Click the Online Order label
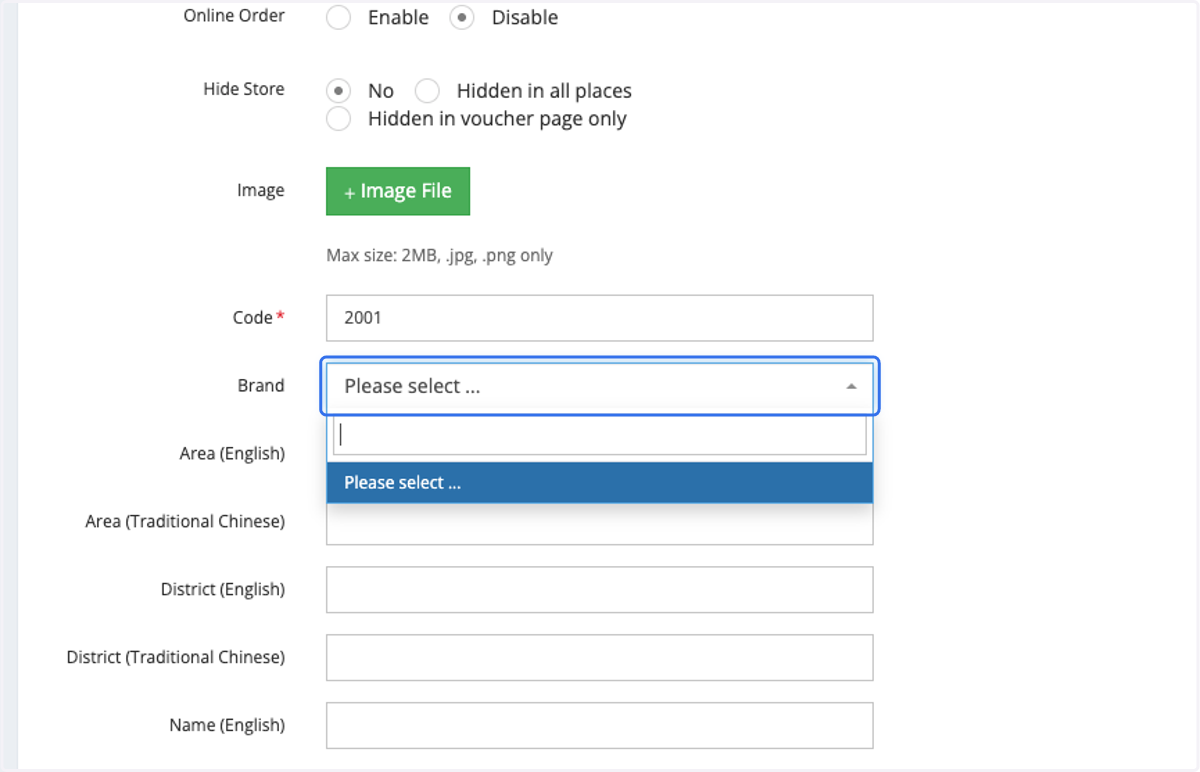 pyautogui.click(x=234, y=16)
